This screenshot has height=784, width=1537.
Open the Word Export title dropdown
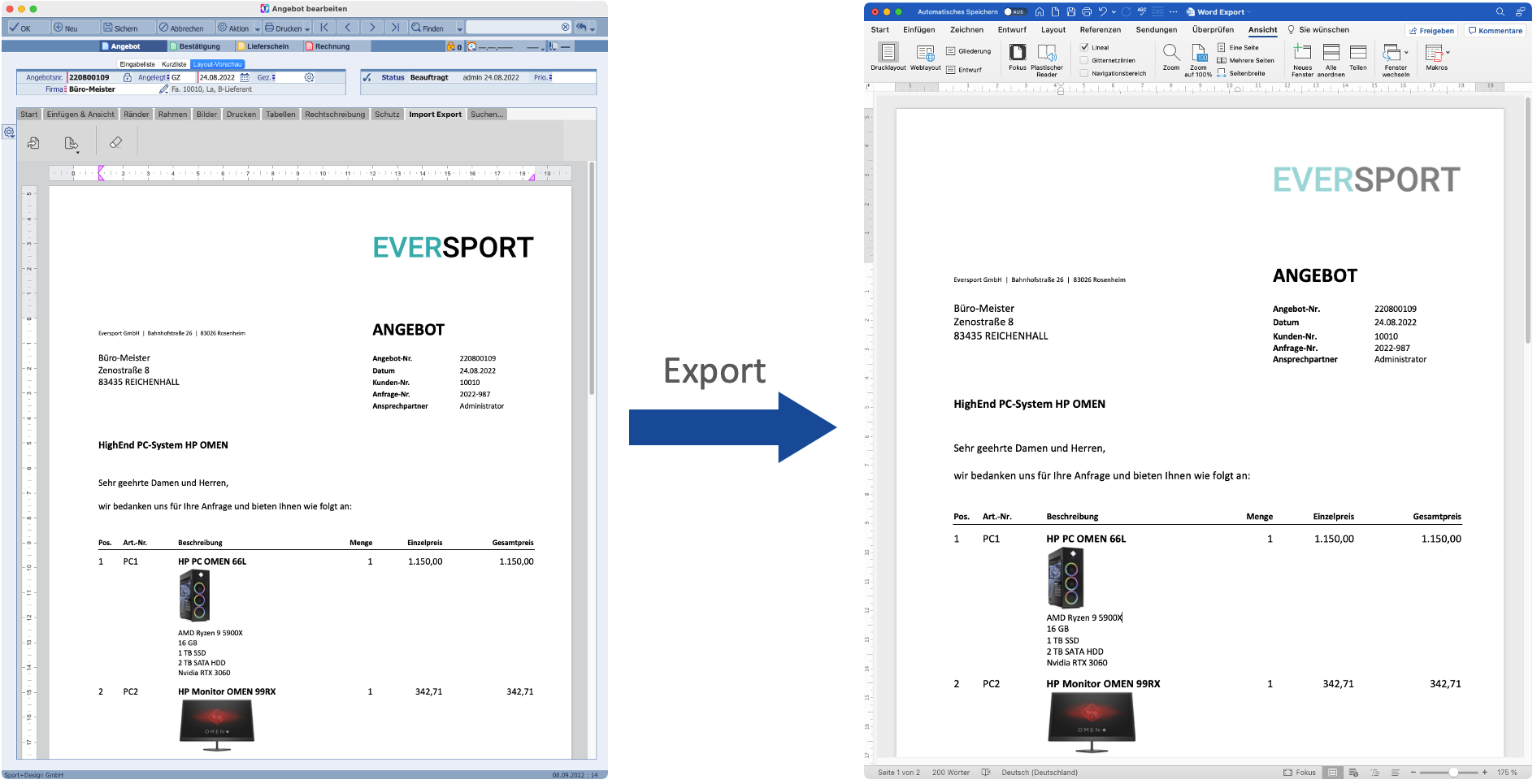coord(1249,12)
